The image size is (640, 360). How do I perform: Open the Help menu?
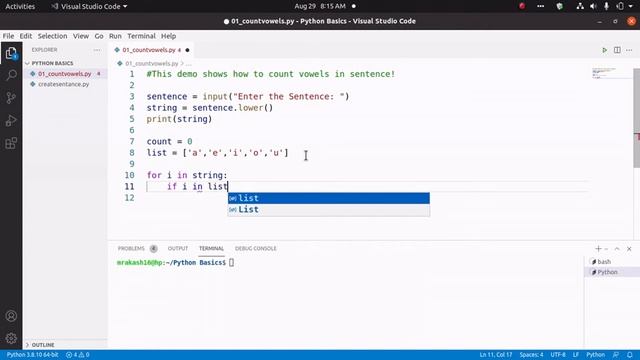(x=168, y=36)
